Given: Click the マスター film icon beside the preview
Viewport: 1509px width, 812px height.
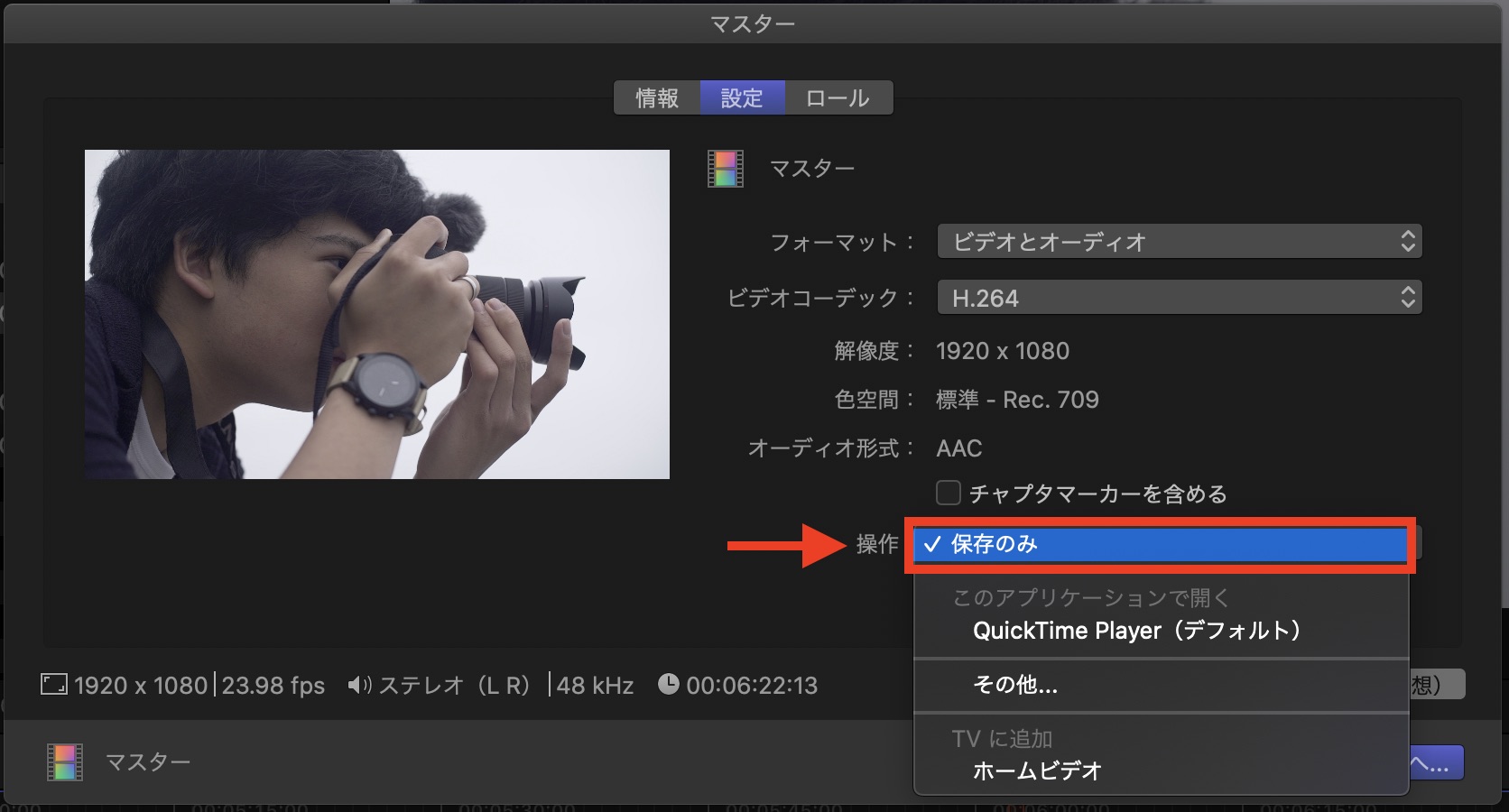Looking at the screenshot, I should click(726, 169).
